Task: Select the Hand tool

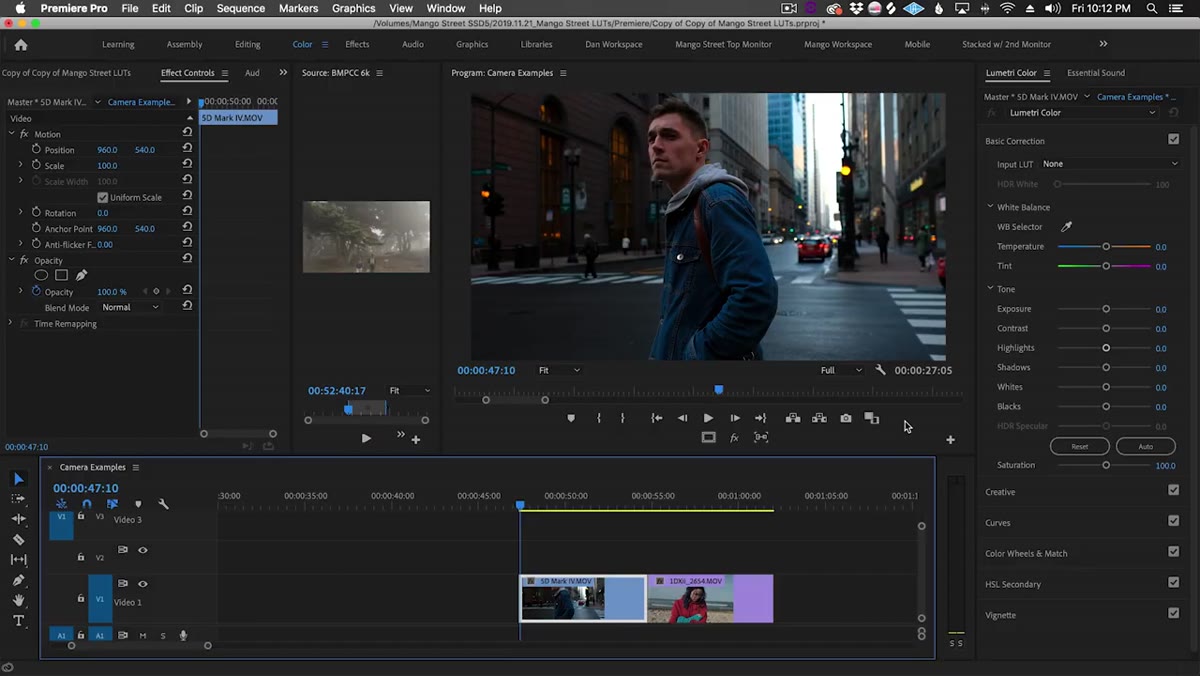Action: 18,600
